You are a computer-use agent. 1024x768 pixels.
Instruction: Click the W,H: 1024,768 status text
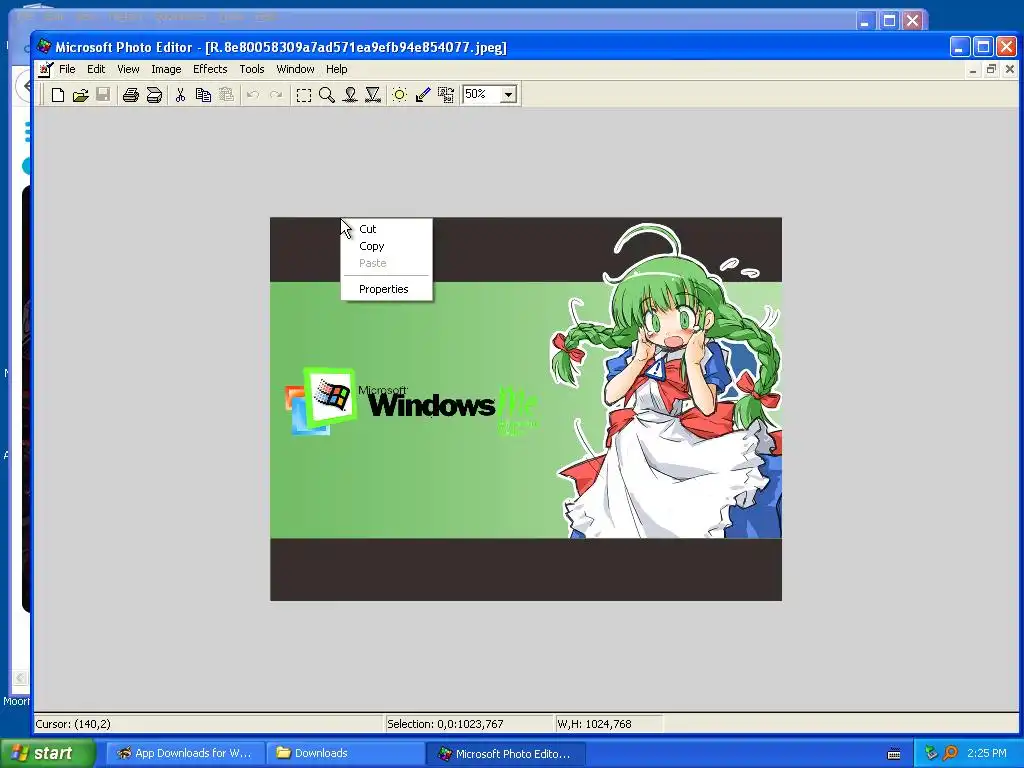[x=594, y=724]
